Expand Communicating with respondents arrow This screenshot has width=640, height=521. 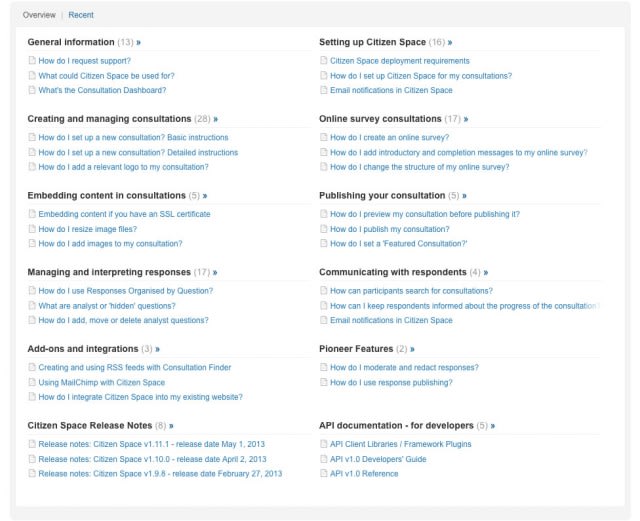[486, 272]
